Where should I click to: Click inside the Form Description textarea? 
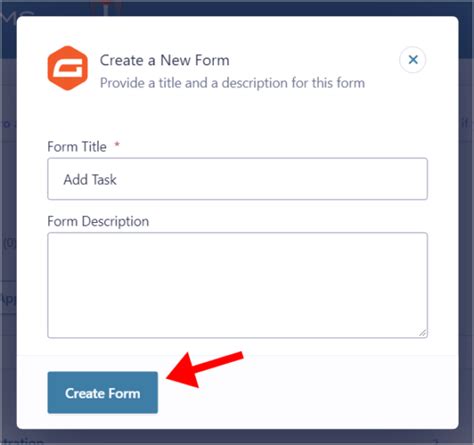pyautogui.click(x=237, y=285)
